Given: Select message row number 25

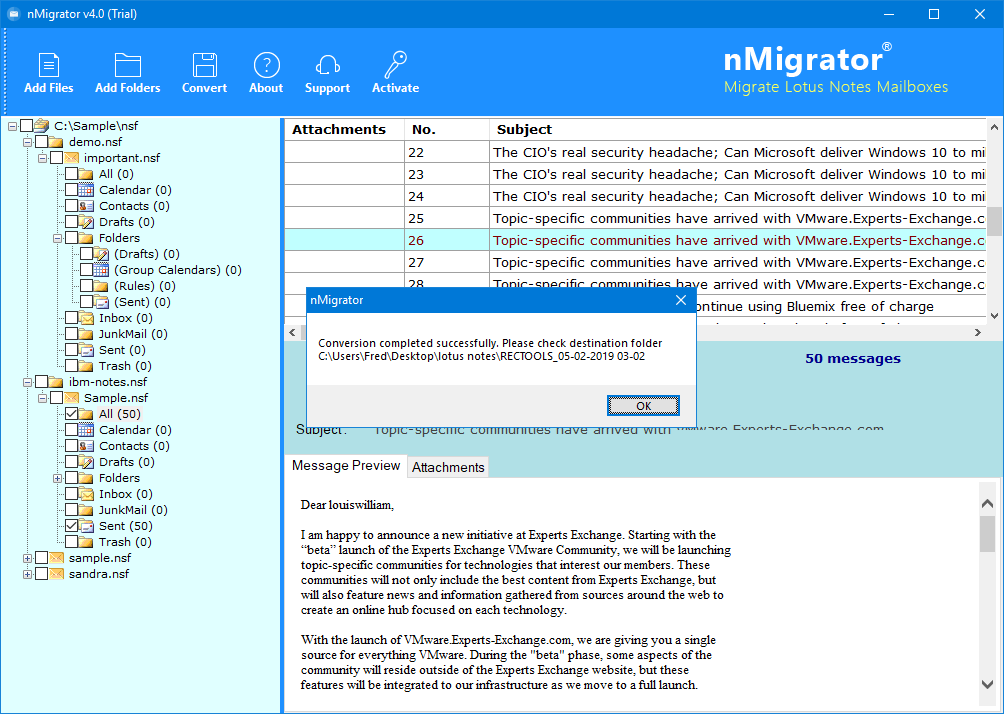Looking at the screenshot, I should pos(635,218).
